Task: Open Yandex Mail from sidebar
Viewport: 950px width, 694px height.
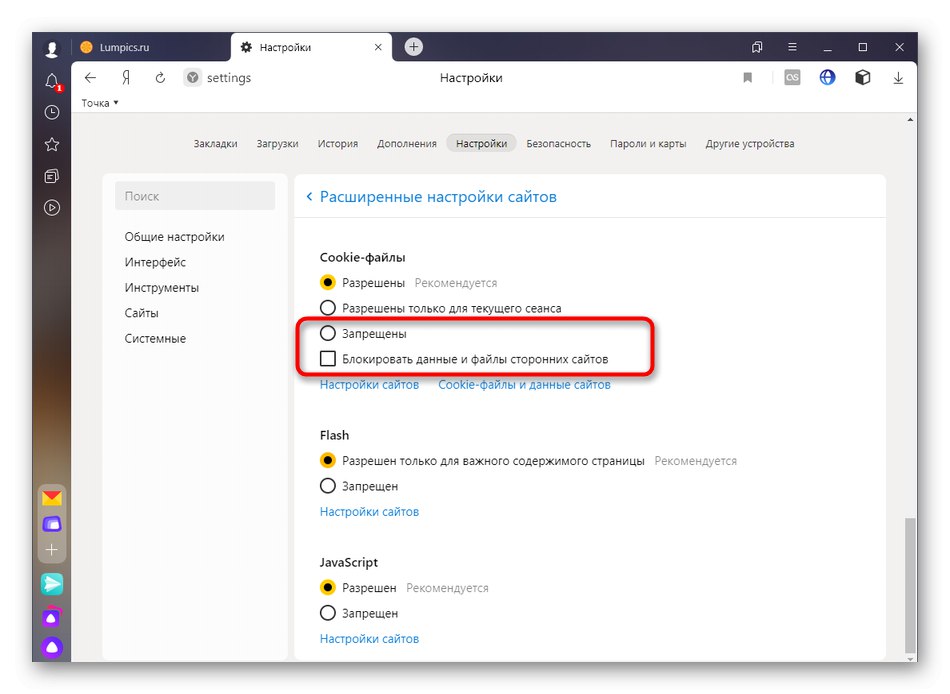Action: pos(52,498)
